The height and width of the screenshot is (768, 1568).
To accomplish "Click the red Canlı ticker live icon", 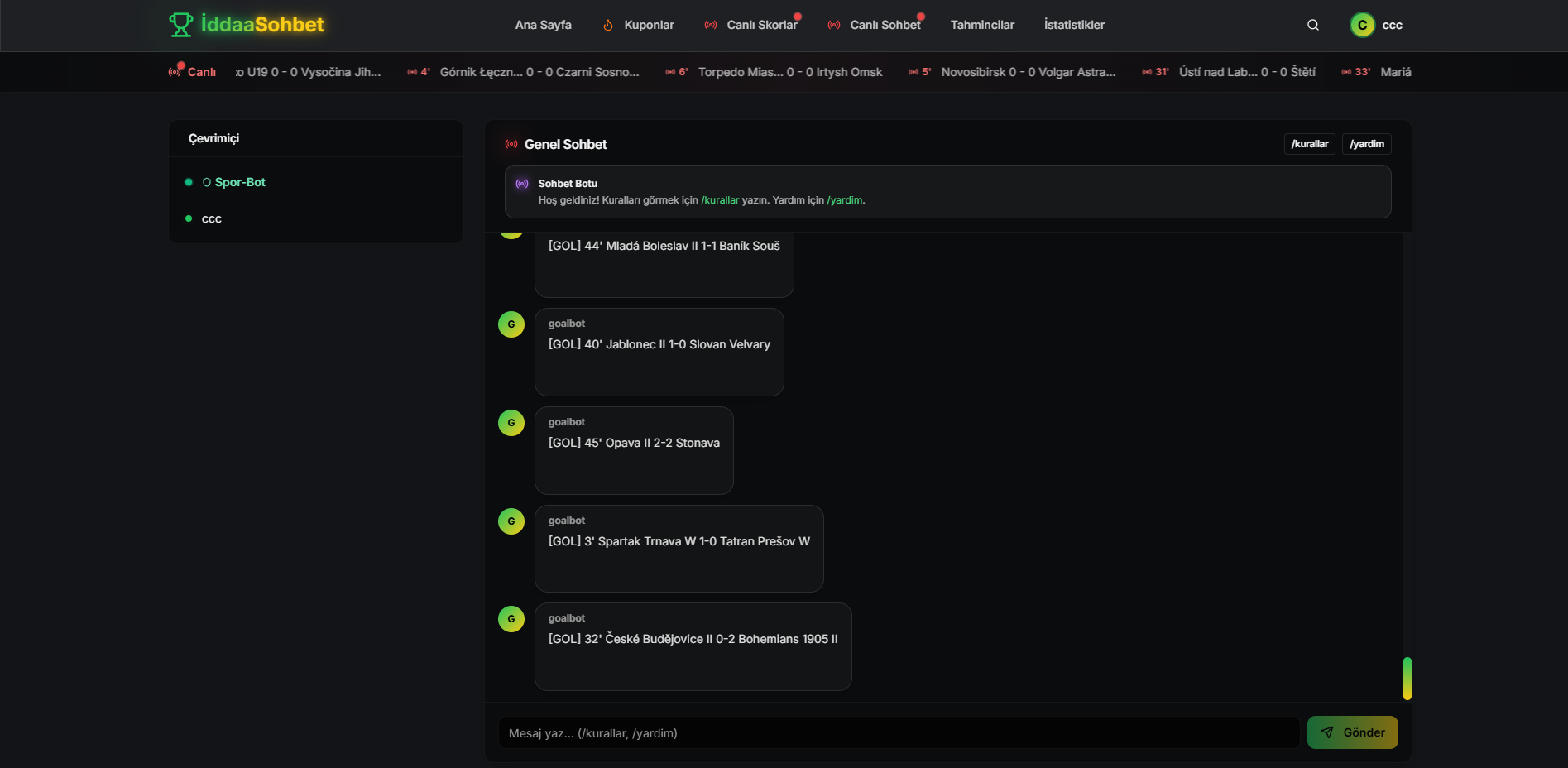I will 175,72.
